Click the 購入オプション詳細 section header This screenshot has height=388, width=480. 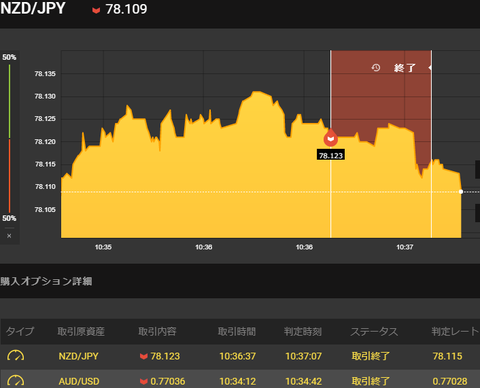click(x=46, y=281)
